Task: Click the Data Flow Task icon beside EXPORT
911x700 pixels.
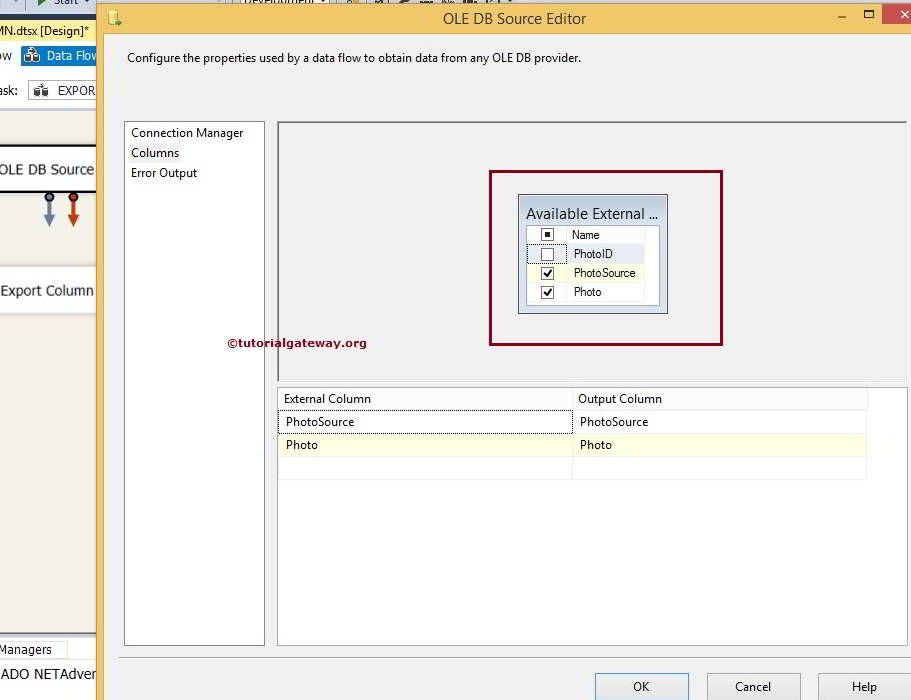Action: (39, 90)
